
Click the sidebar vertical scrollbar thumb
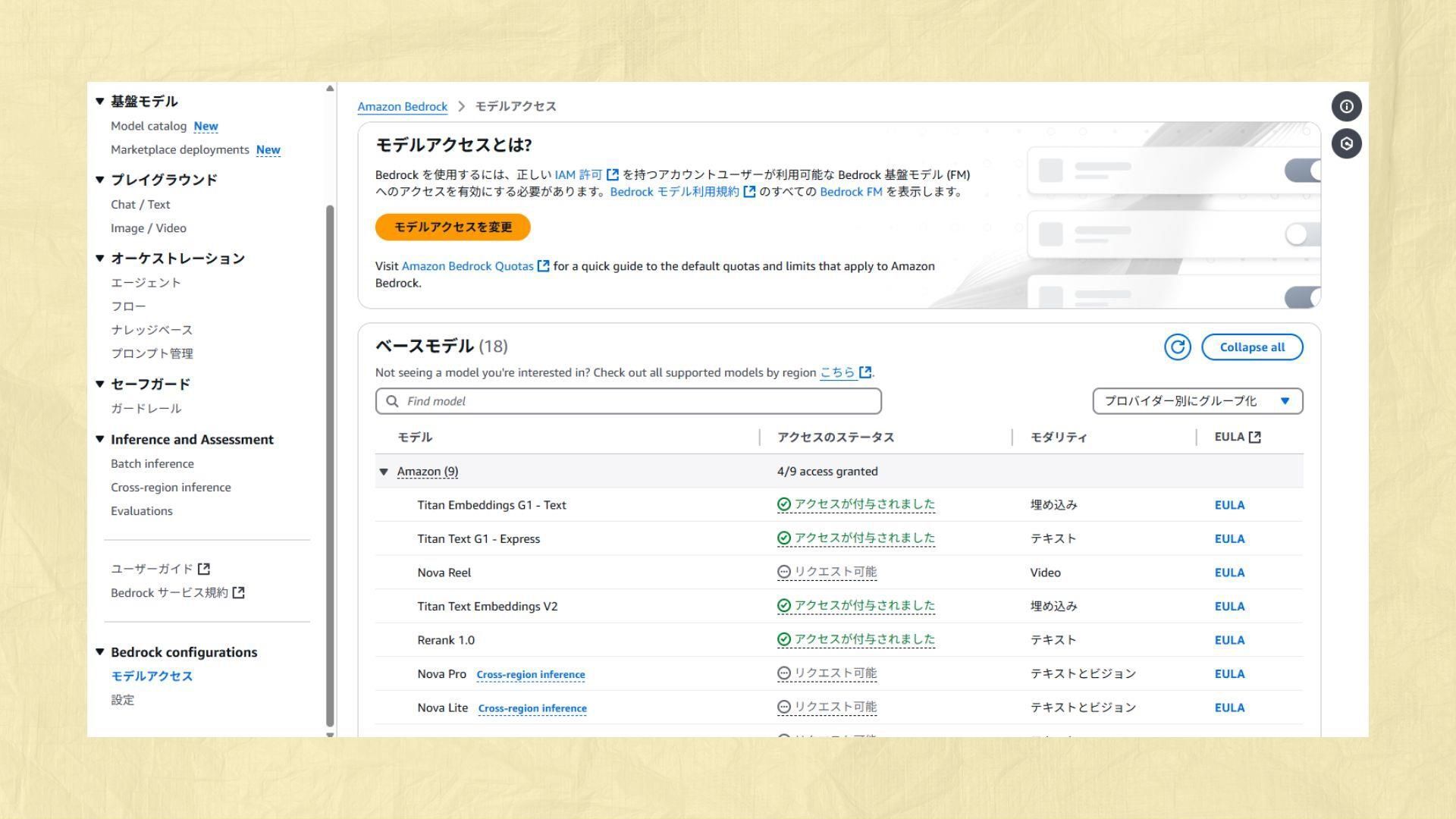pyautogui.click(x=330, y=466)
